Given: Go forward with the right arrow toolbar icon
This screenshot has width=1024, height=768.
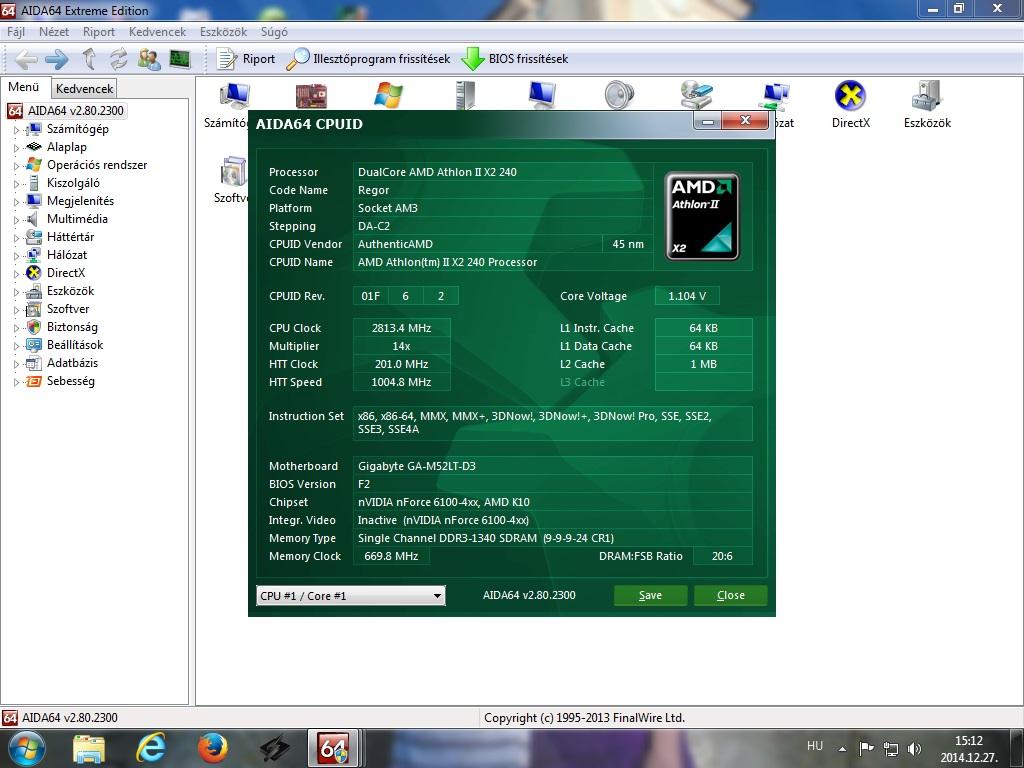Looking at the screenshot, I should 57,59.
